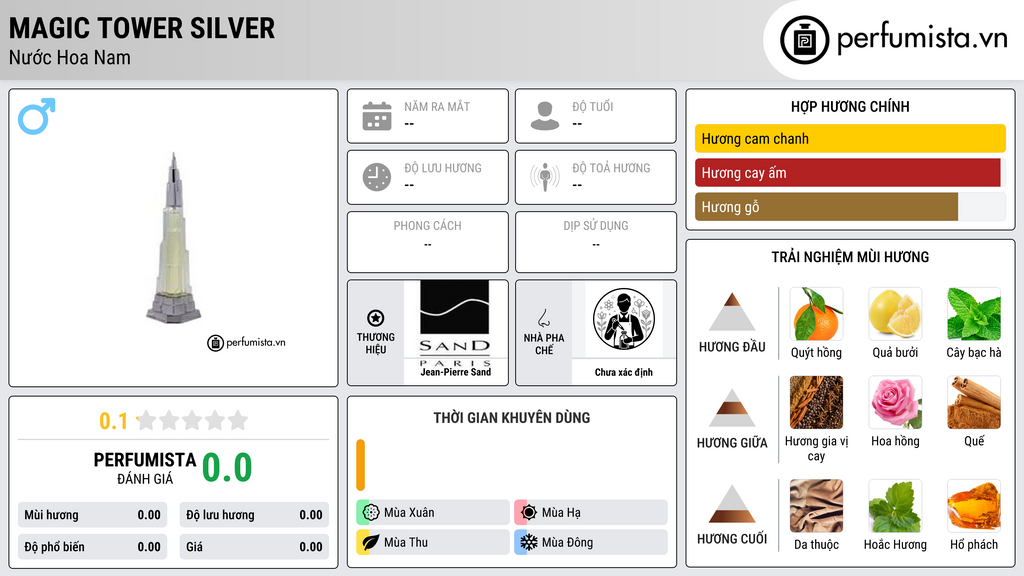
Task: Click the Thời gian khuyên dùng heading
Action: pos(511,418)
